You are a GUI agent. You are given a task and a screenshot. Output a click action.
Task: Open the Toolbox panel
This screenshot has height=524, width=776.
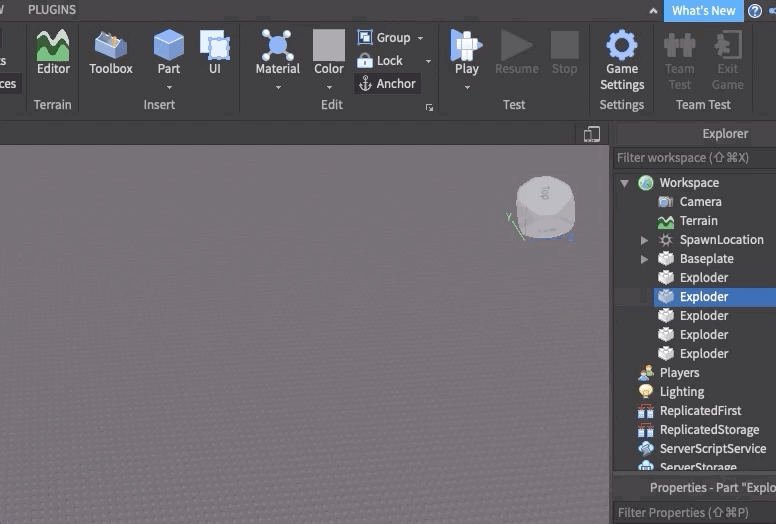pyautogui.click(x=111, y=52)
